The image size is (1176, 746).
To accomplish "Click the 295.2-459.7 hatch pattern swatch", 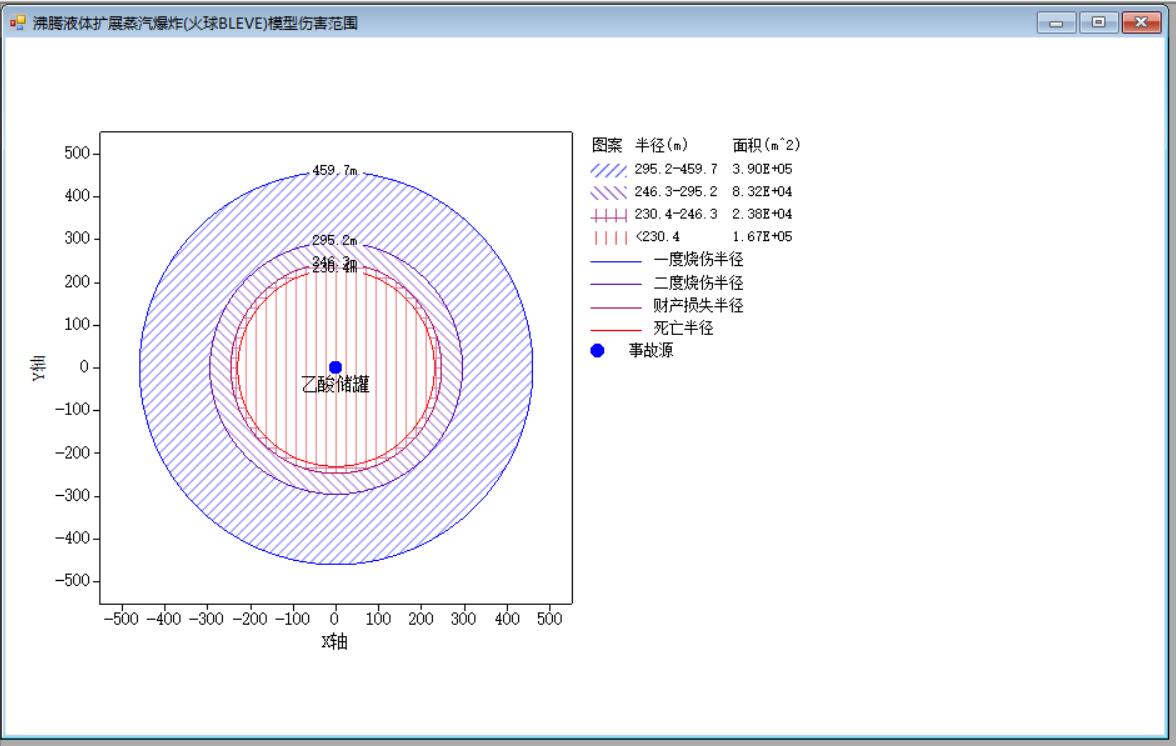I will (608, 170).
